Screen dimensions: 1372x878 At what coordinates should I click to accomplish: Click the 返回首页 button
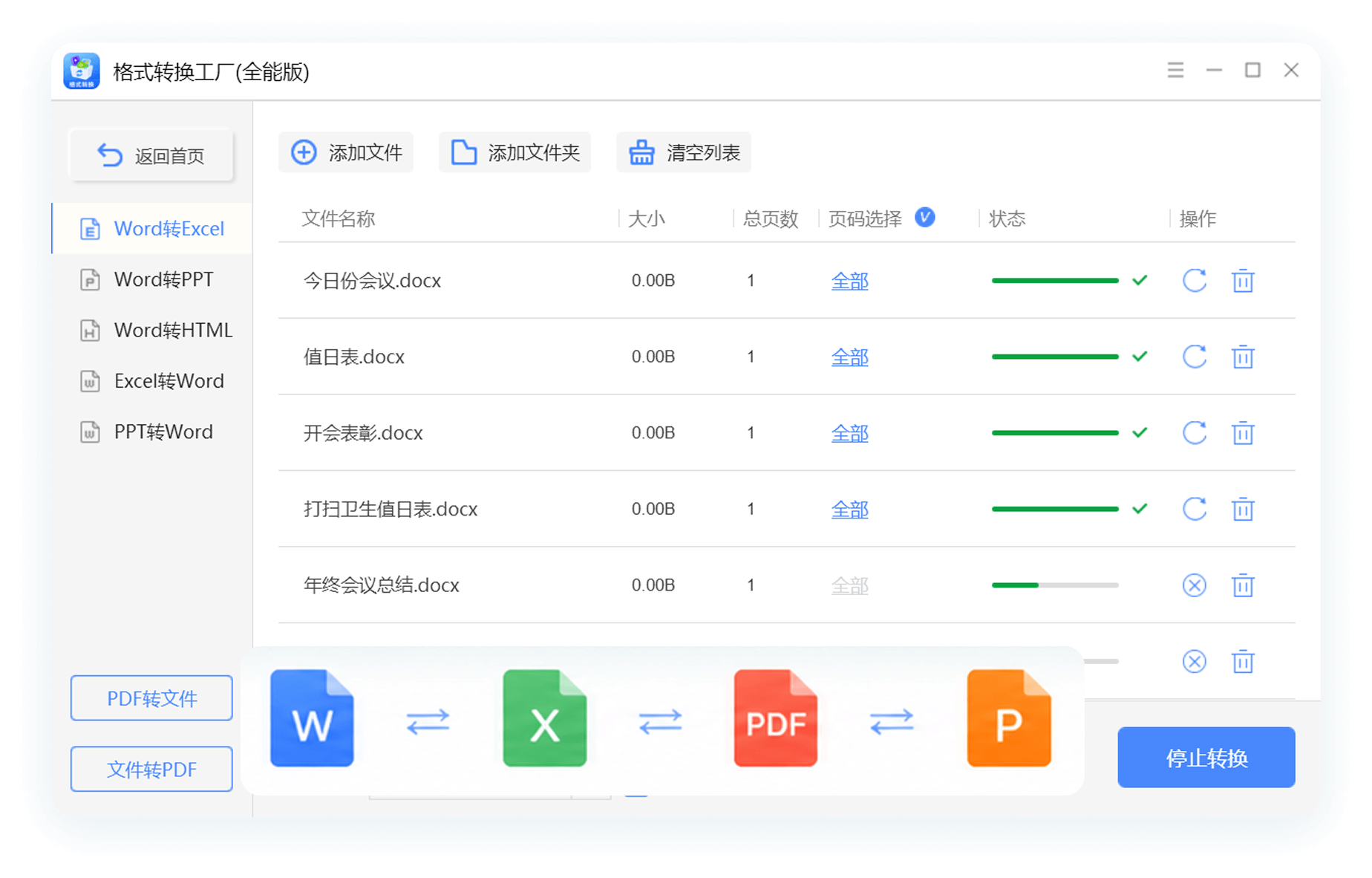click(x=151, y=155)
